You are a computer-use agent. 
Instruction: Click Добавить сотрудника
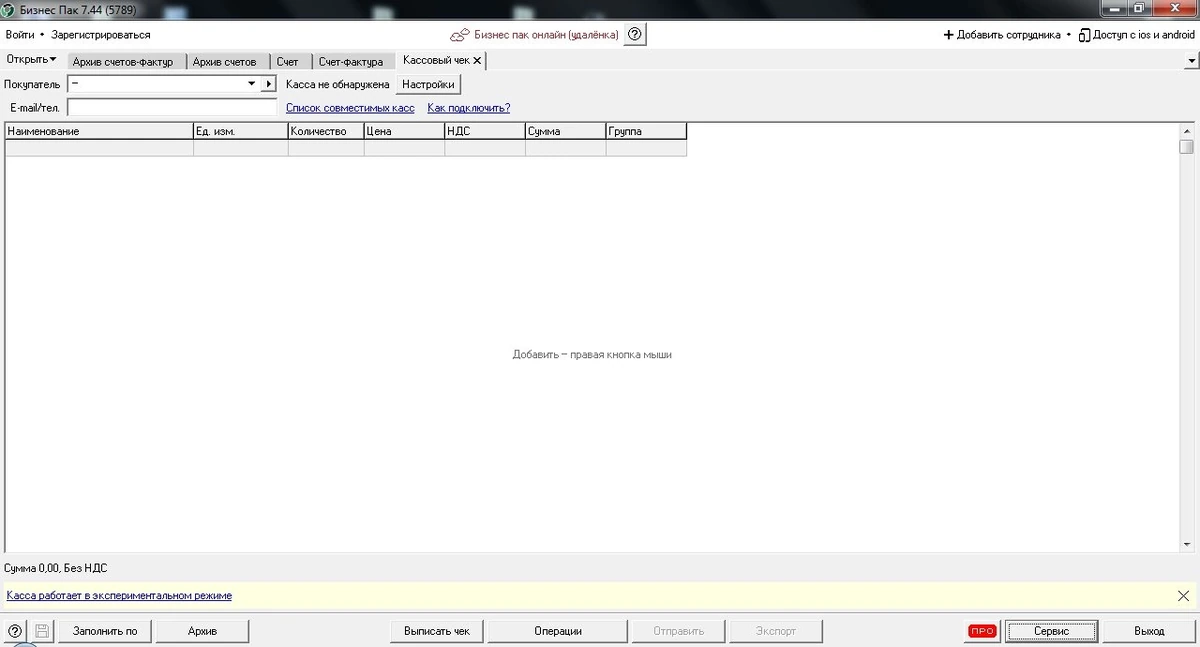click(x=1002, y=35)
